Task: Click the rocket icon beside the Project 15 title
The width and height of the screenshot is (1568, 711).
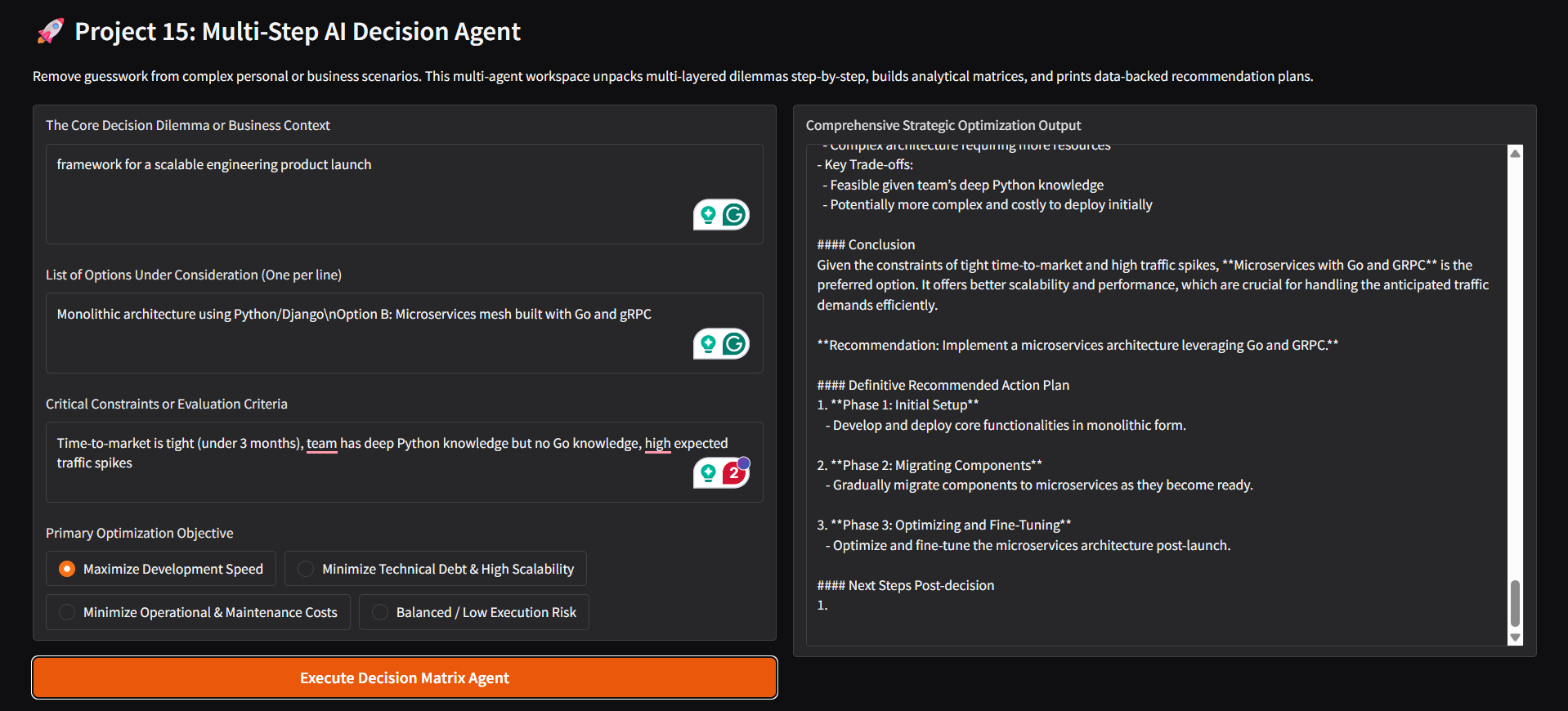Action: (x=50, y=32)
